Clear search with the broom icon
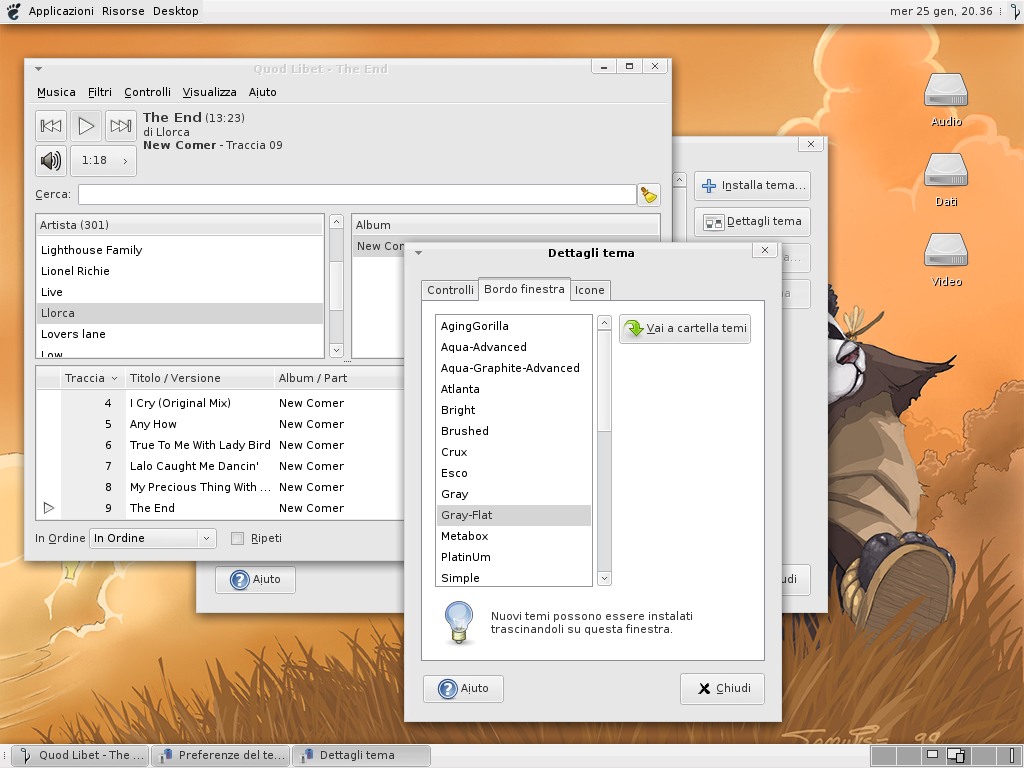This screenshot has width=1024, height=768. coord(648,195)
